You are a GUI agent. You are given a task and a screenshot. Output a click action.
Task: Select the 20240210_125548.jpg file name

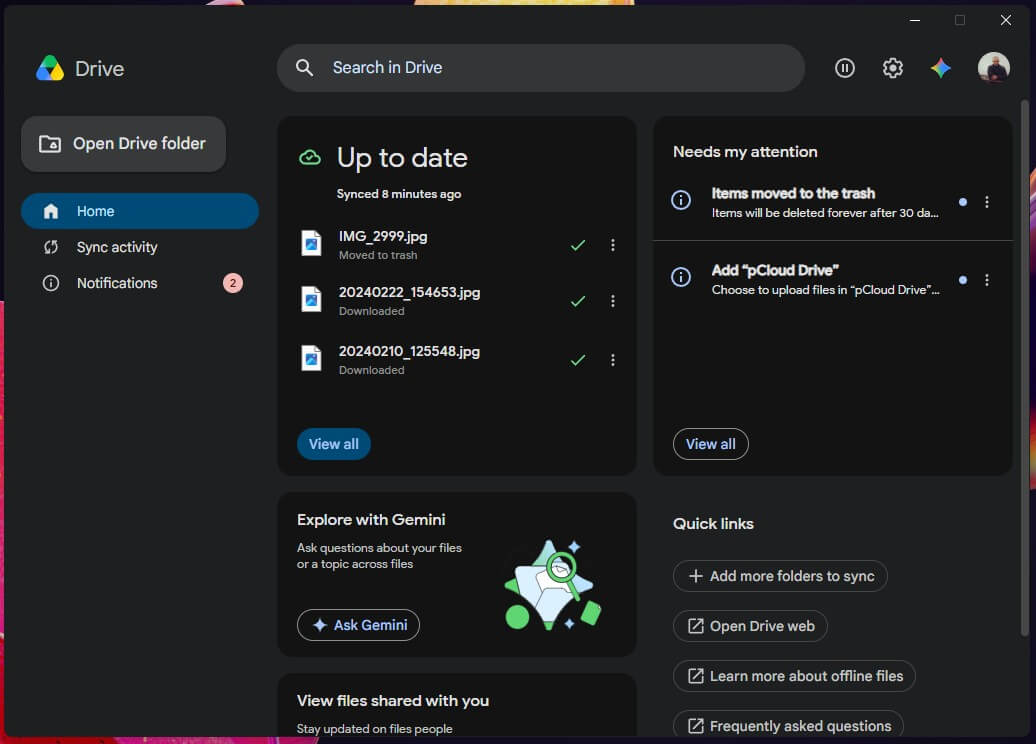coord(409,351)
